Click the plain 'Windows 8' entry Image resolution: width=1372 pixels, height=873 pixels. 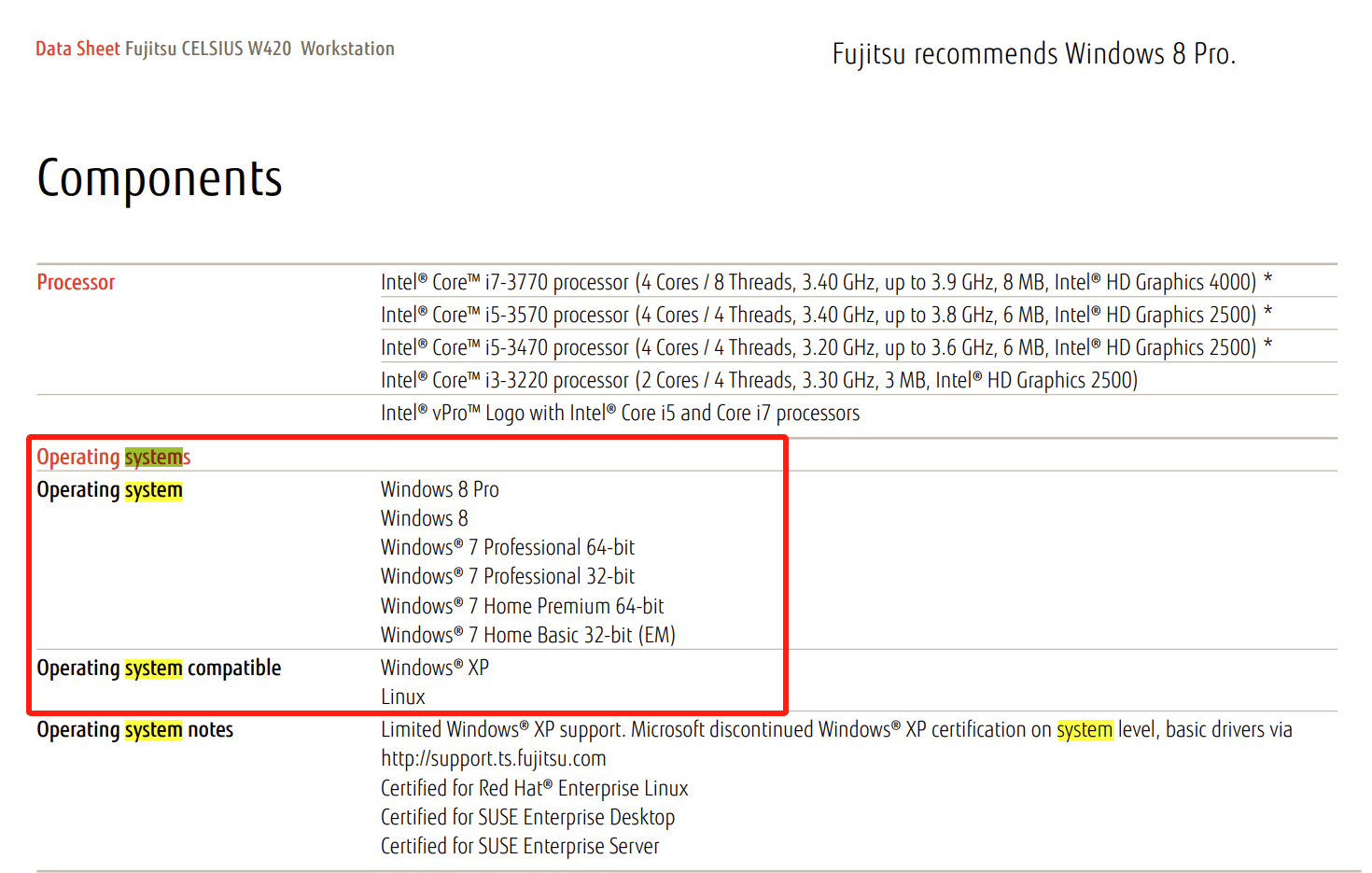[x=424, y=518]
